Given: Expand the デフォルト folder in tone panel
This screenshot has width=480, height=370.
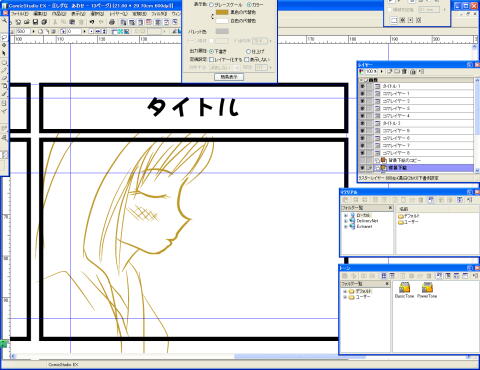Looking at the screenshot, I should pos(345,291).
